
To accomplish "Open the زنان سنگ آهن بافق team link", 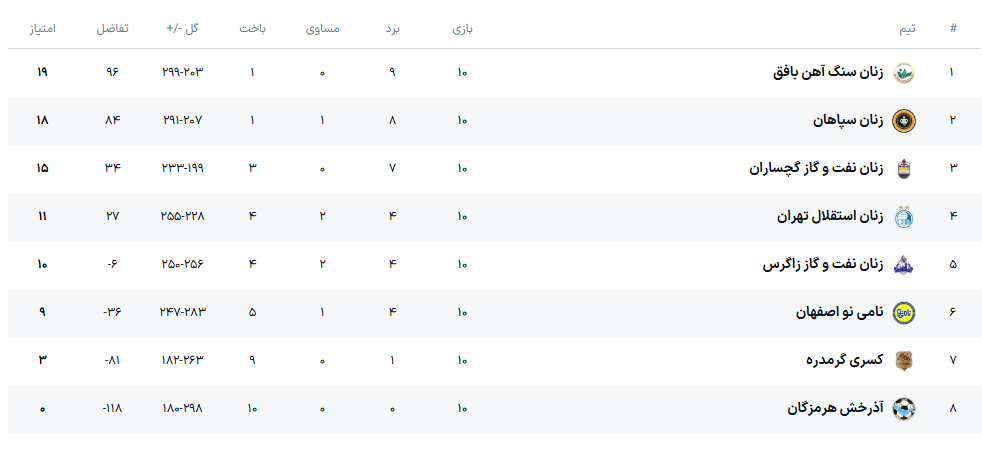I will click(x=828, y=72).
